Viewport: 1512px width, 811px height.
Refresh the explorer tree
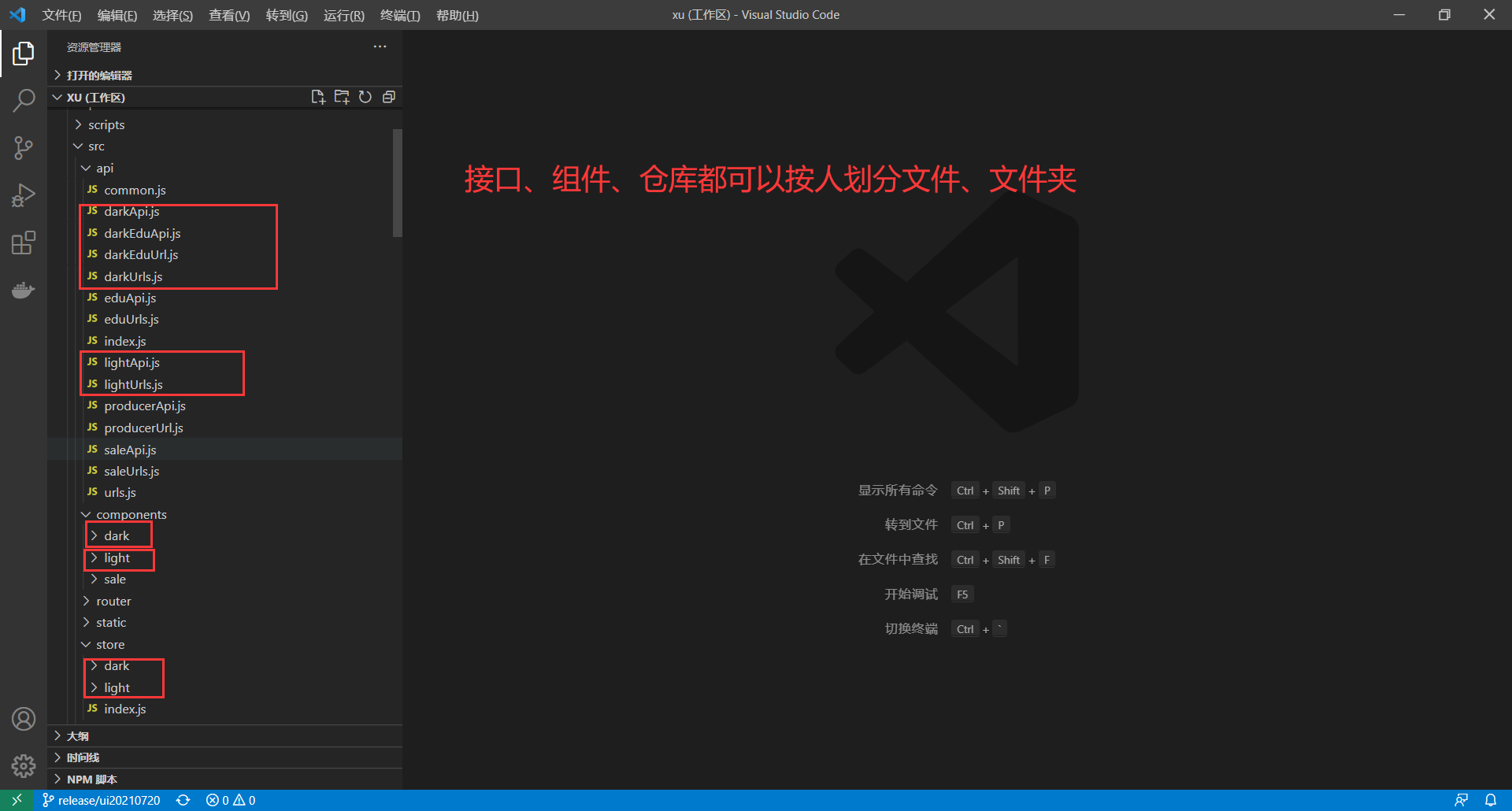365,97
